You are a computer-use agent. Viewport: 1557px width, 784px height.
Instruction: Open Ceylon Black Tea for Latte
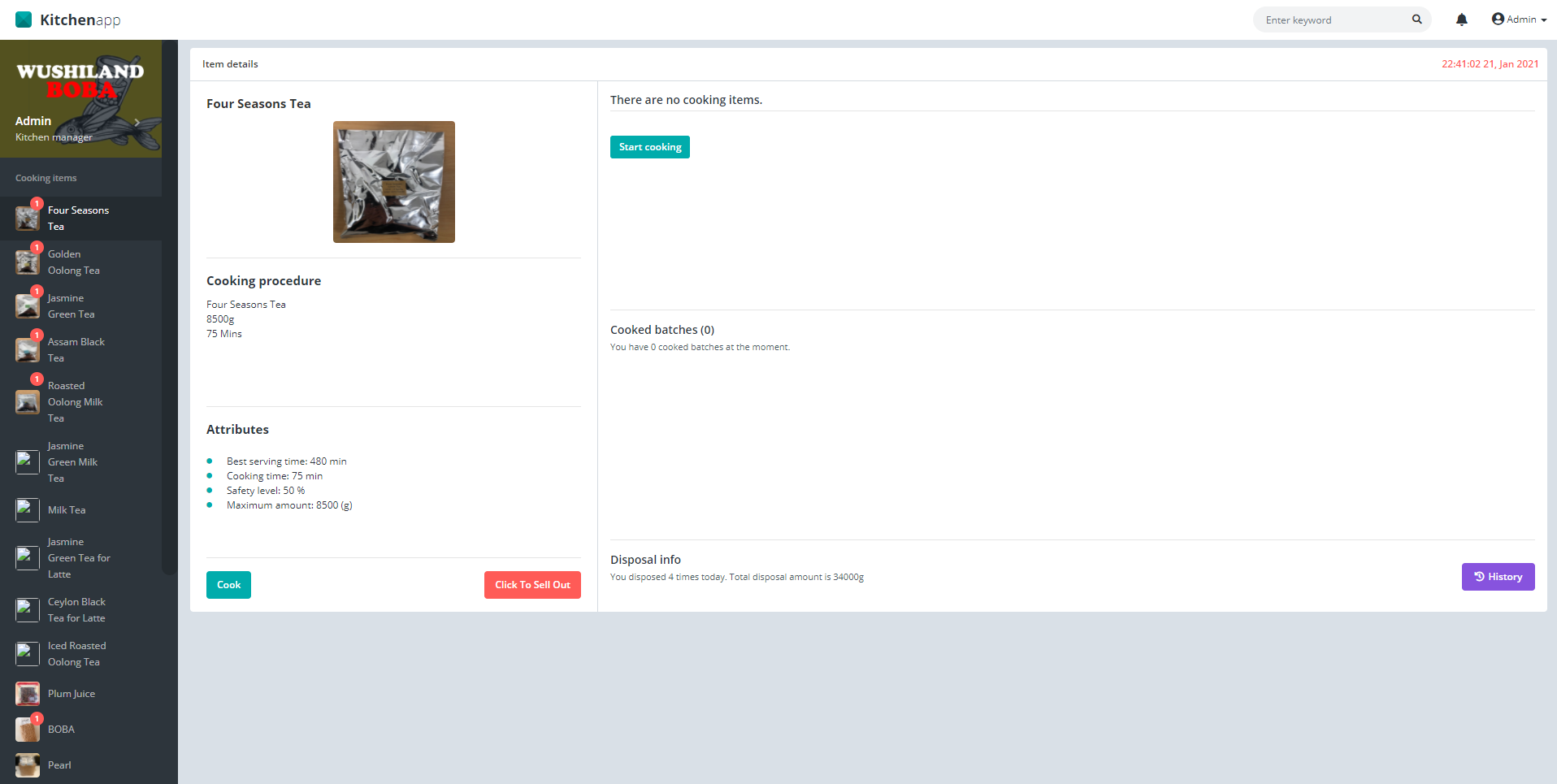(x=76, y=610)
